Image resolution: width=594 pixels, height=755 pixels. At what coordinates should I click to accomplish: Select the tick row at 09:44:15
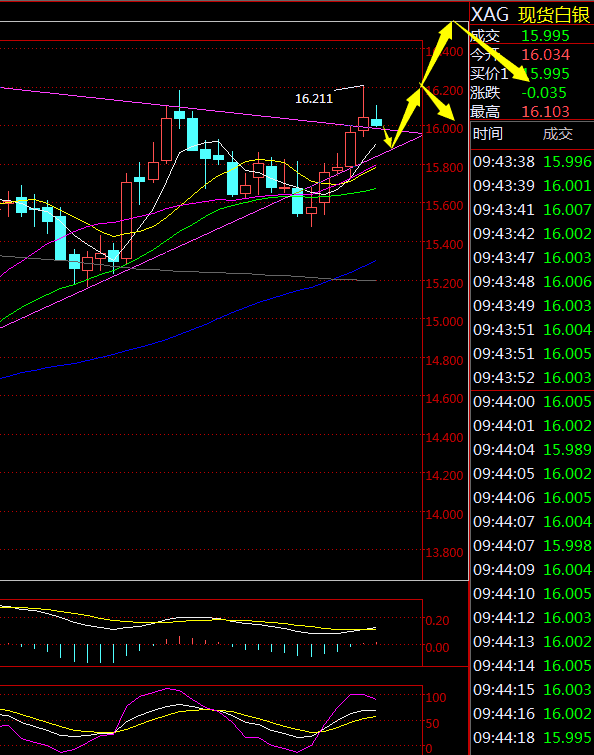(x=532, y=690)
